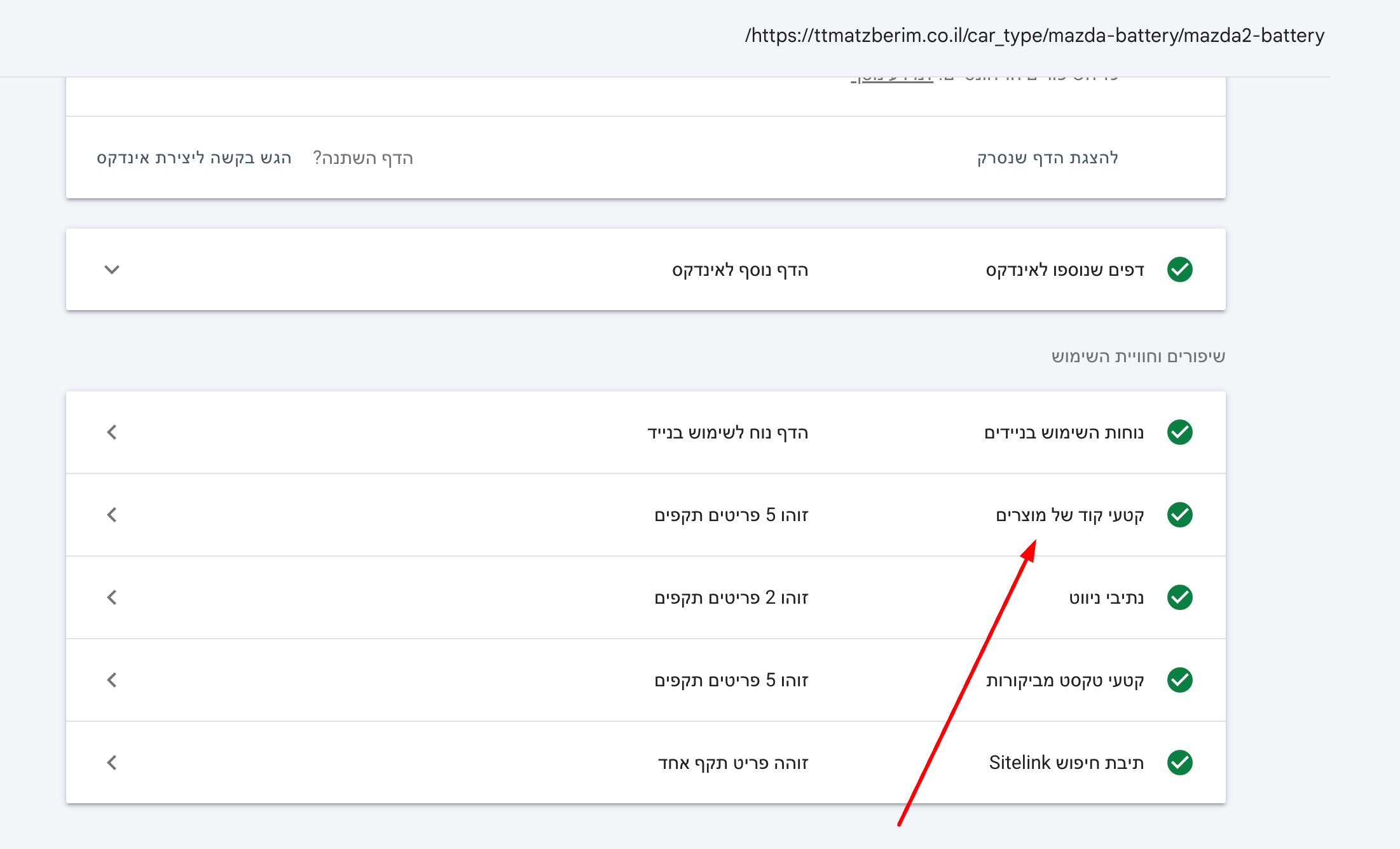Viewport: 1400px width, 849px height.
Task: Open Sitelink searchbox row chevron
Action: coord(112,763)
